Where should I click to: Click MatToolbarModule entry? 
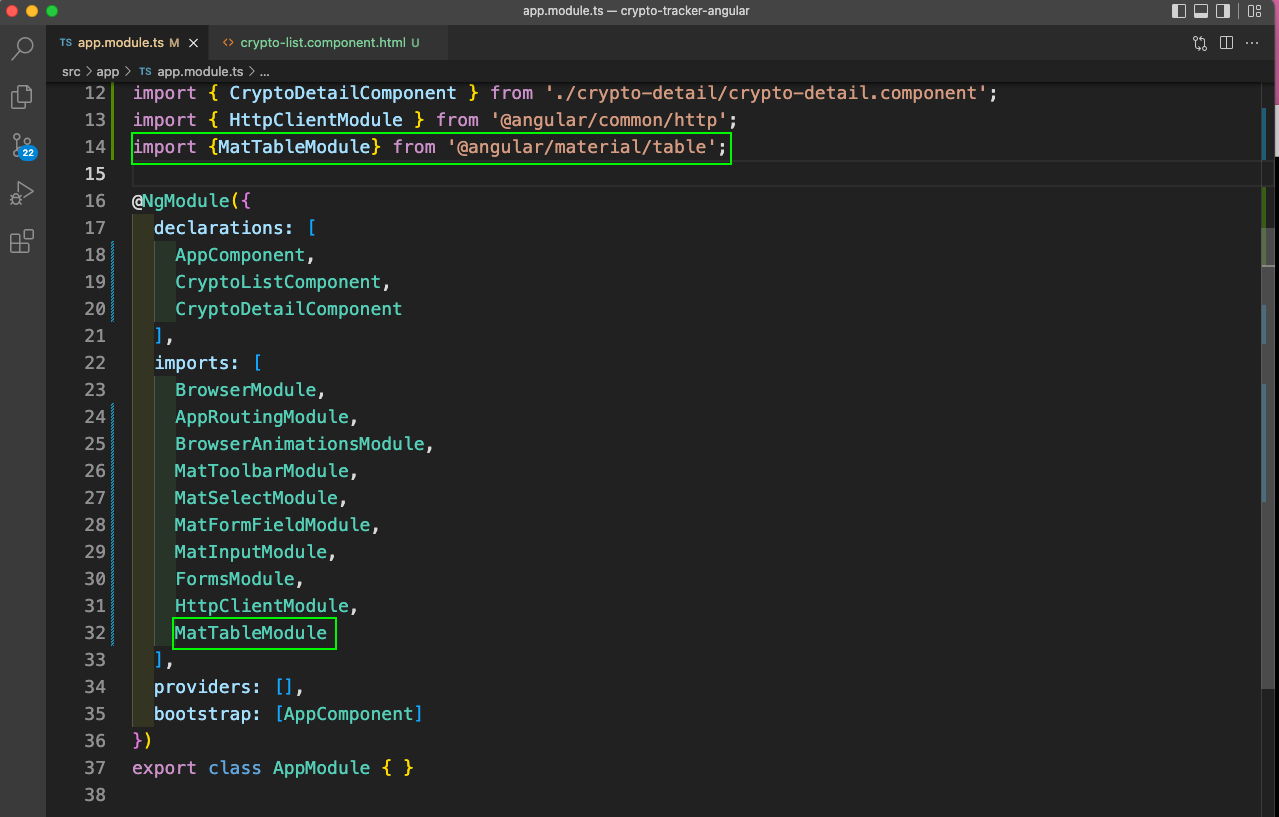262,471
